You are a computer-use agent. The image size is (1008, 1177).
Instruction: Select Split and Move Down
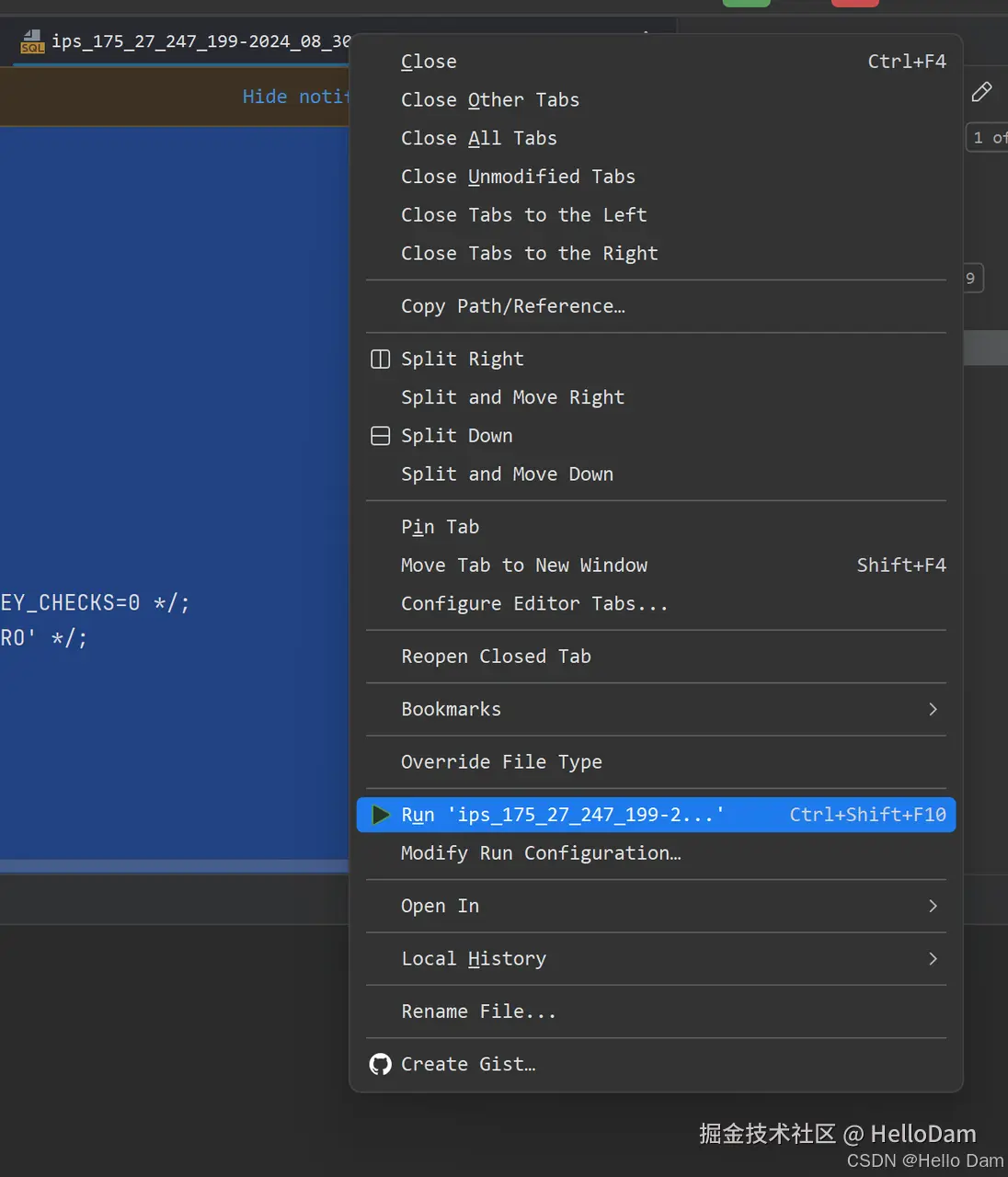(656, 474)
